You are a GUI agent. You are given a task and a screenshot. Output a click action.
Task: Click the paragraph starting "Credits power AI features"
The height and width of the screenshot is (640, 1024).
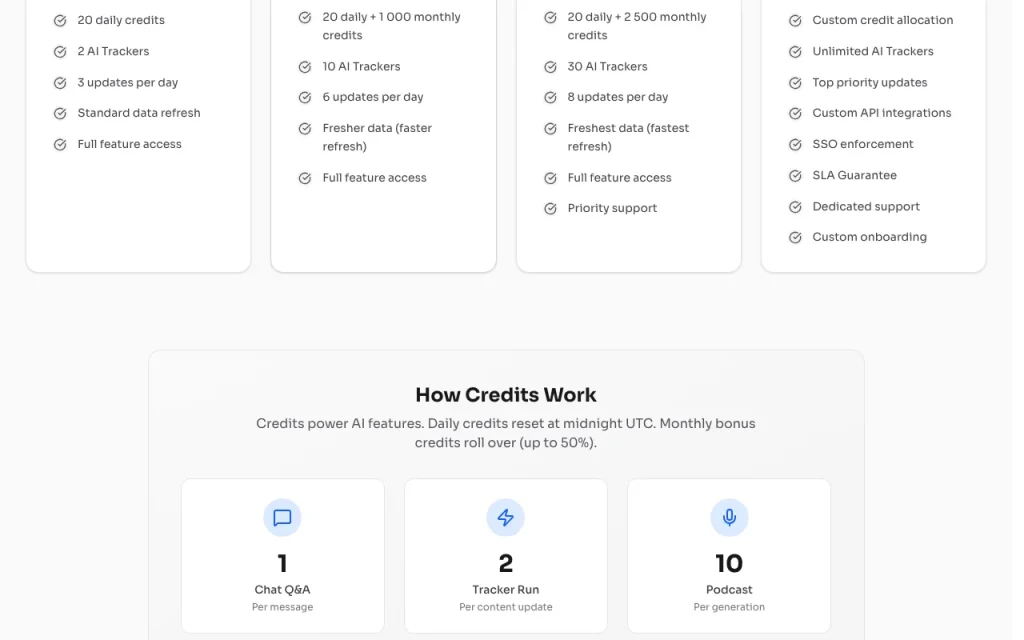click(506, 433)
